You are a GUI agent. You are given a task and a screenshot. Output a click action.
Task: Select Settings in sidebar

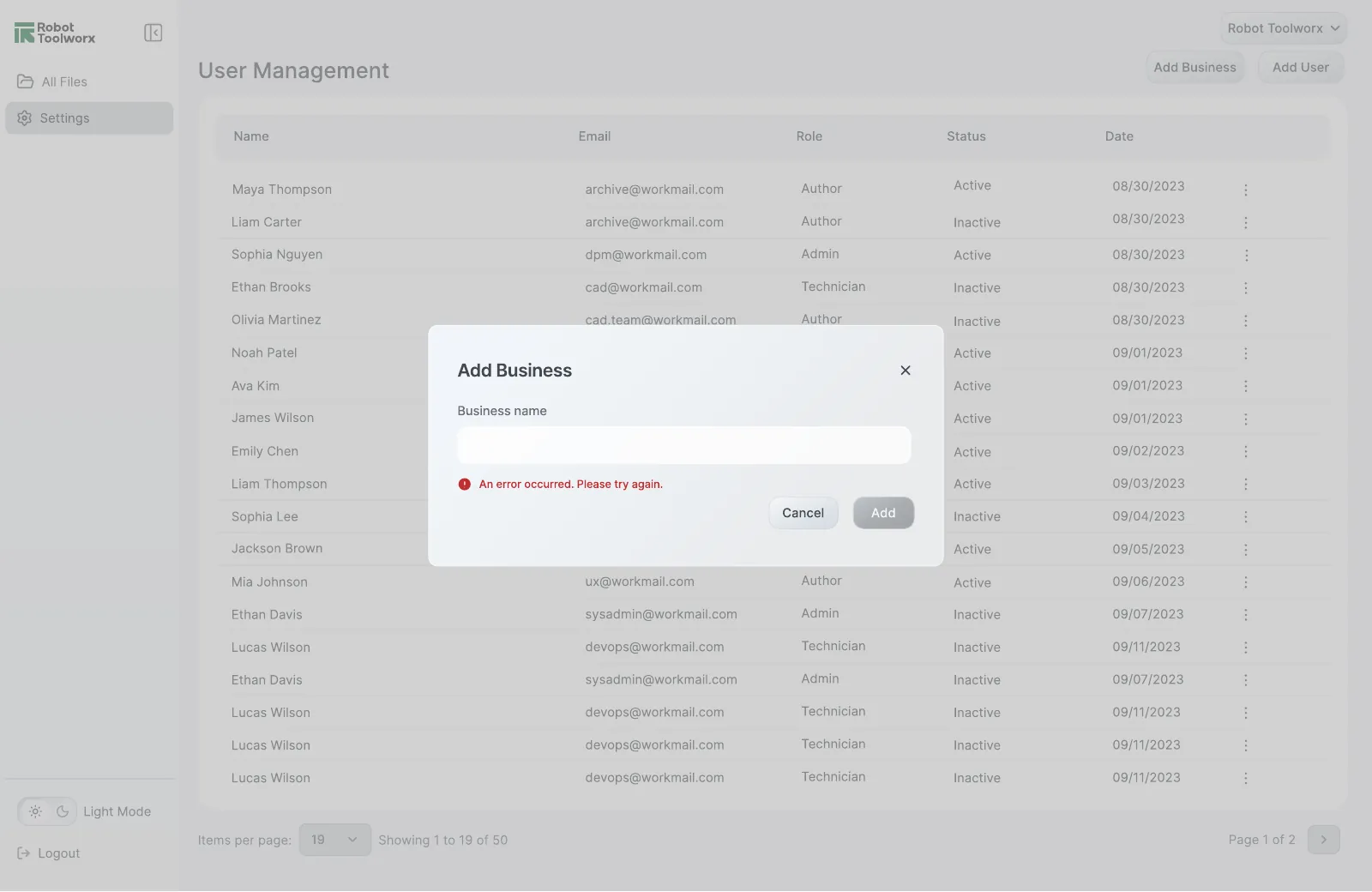pyautogui.click(x=89, y=118)
